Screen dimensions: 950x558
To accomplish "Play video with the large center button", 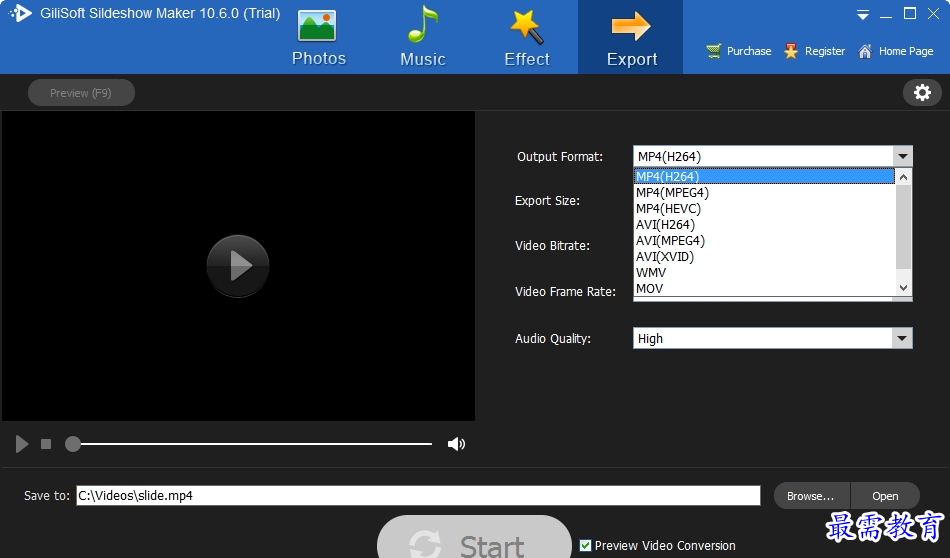I will 238,265.
